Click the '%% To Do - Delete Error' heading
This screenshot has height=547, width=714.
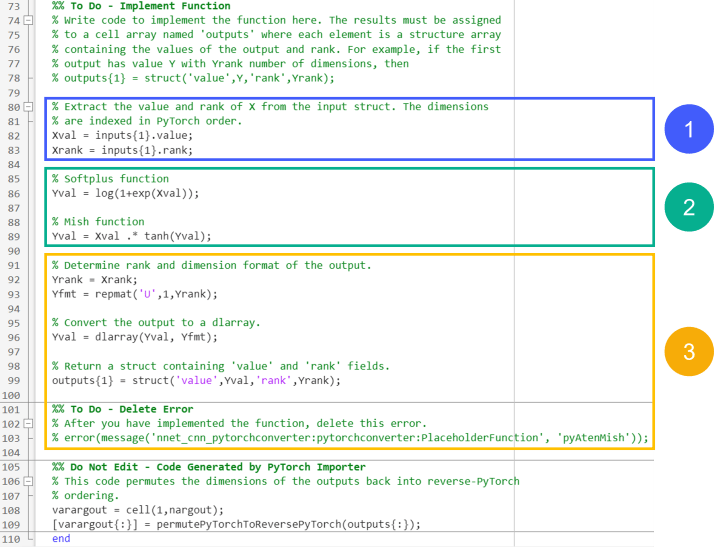(x=122, y=409)
